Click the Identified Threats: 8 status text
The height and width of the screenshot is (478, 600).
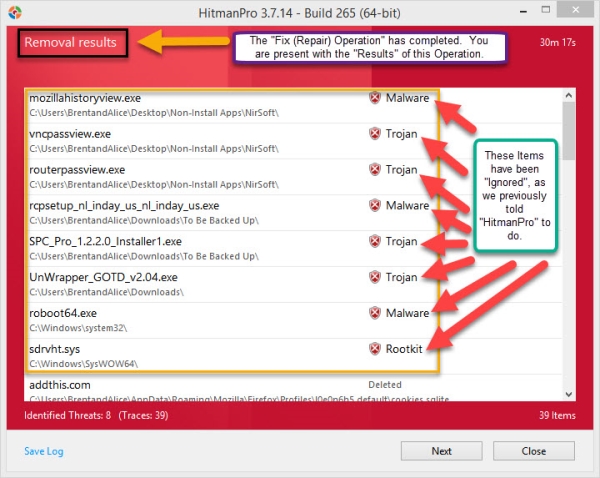coord(68,415)
